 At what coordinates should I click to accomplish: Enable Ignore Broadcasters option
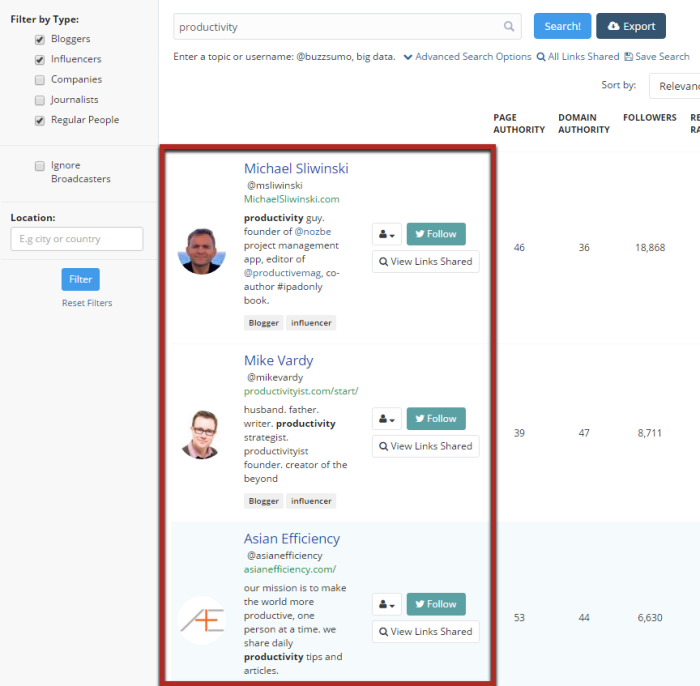[40, 166]
